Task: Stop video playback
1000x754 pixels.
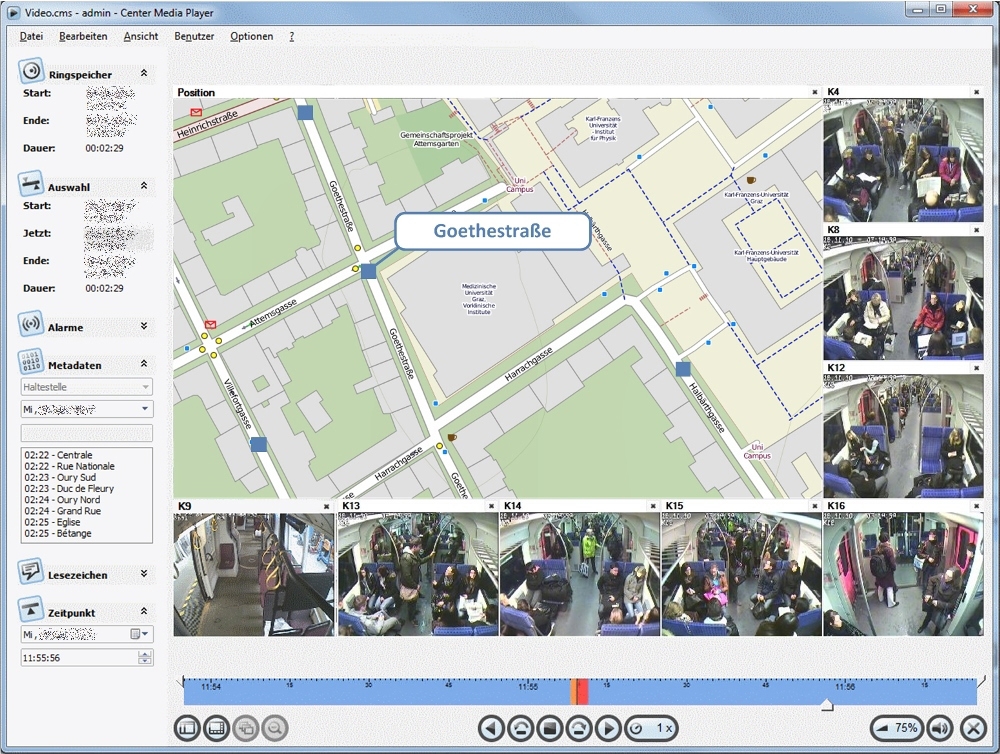Action: coord(550,728)
